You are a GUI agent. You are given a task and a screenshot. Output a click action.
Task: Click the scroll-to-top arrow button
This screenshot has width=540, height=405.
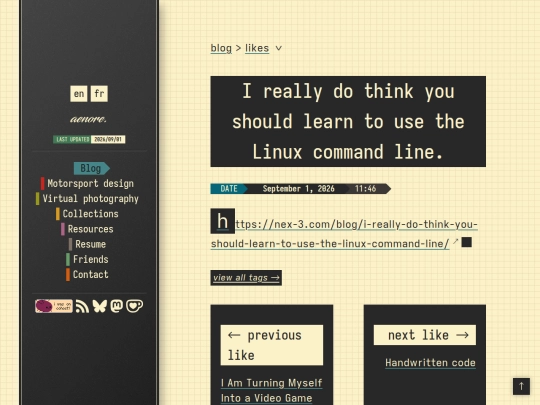tap(521, 386)
